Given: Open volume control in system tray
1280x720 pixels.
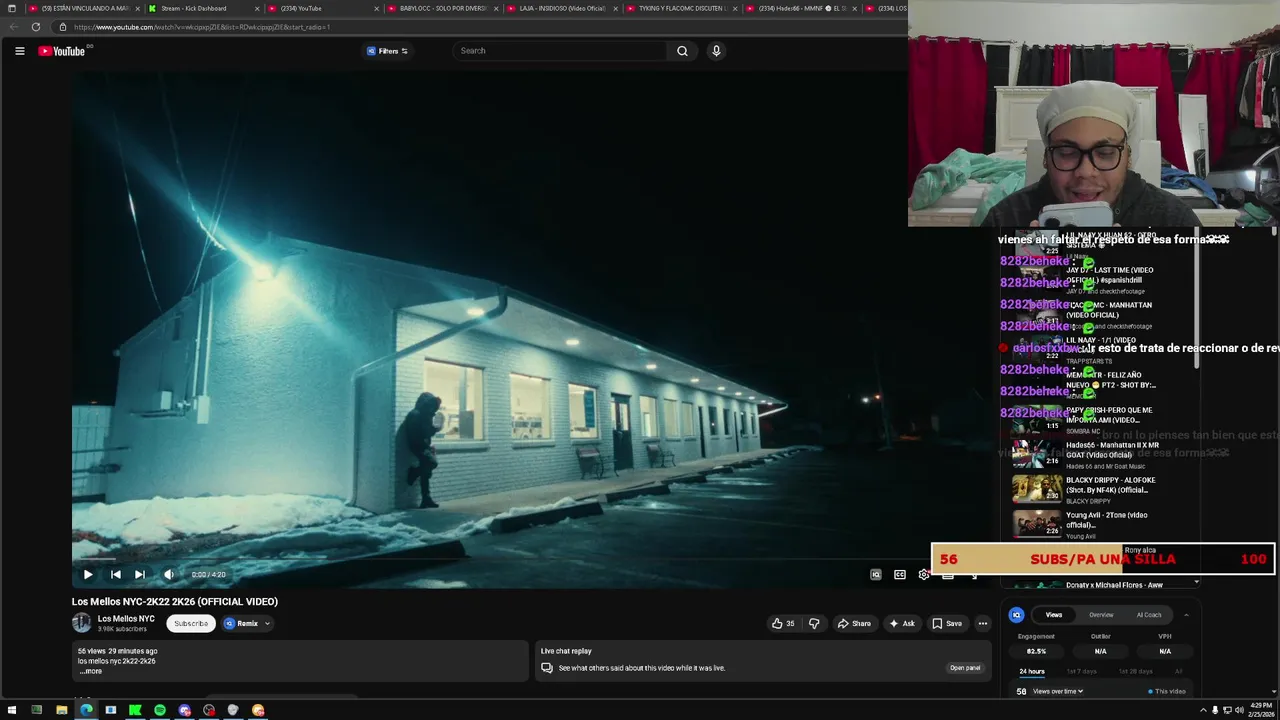Looking at the screenshot, I should coord(1239,710).
